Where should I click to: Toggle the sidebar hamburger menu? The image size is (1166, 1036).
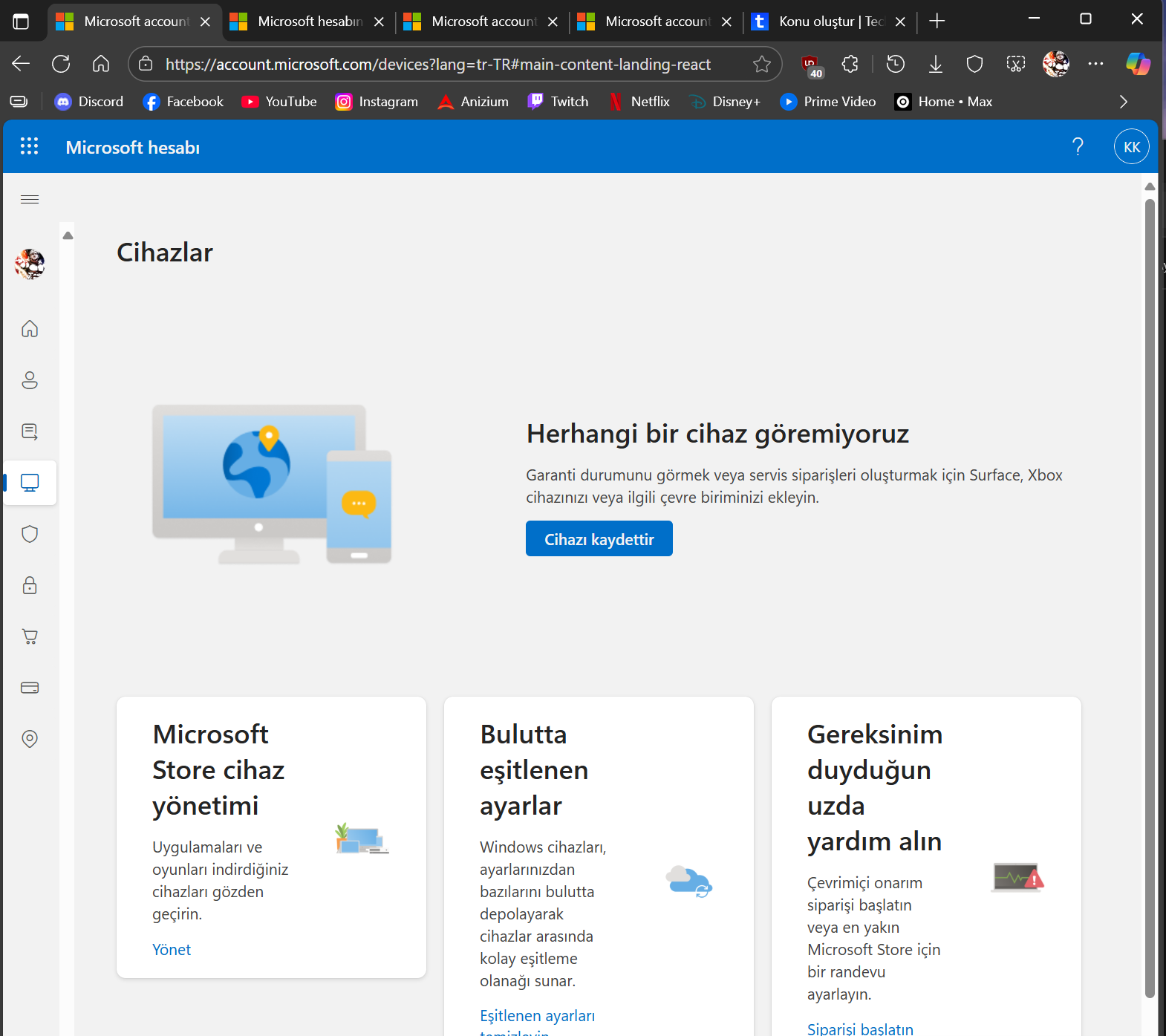[30, 199]
